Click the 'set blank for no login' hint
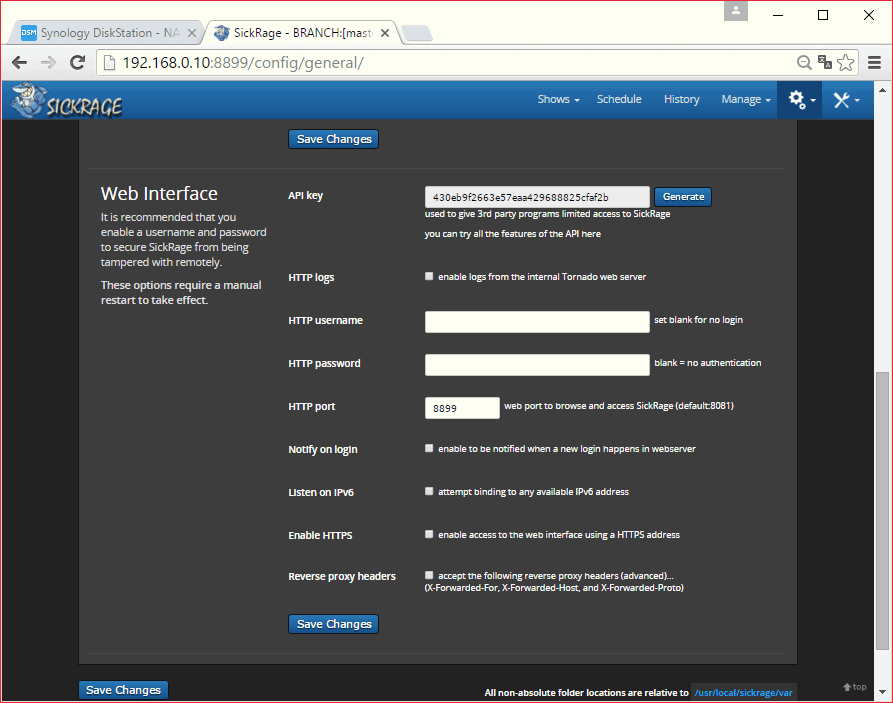Viewport: 893px width, 703px height. click(698, 320)
